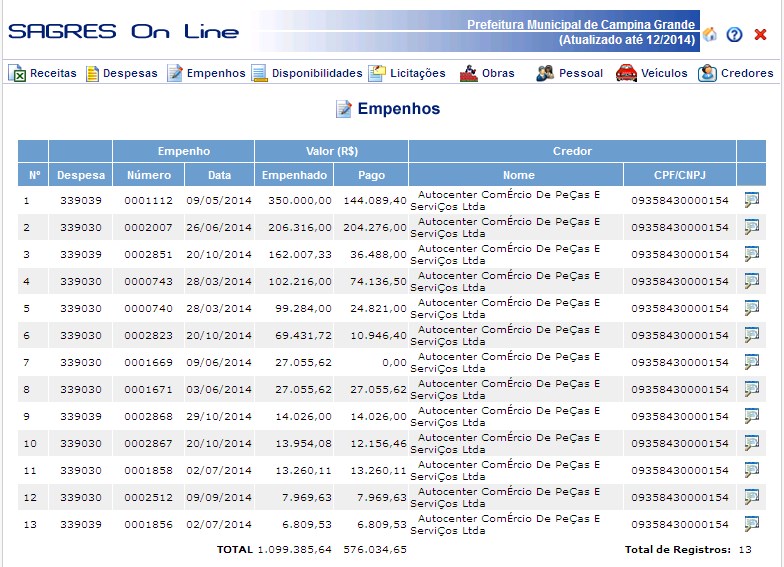Sort by Despesa column header
Viewport: 784px width, 567px height.
click(x=80, y=175)
